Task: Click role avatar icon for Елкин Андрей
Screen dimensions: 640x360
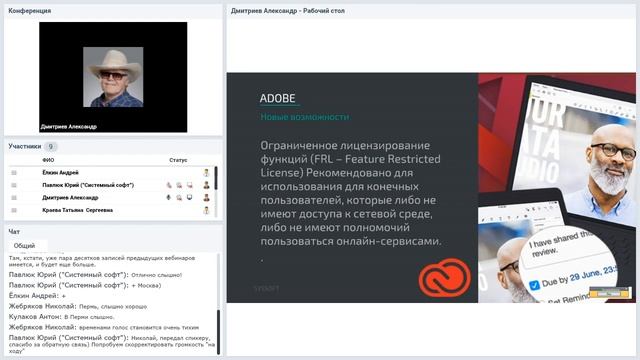Action: (x=207, y=173)
